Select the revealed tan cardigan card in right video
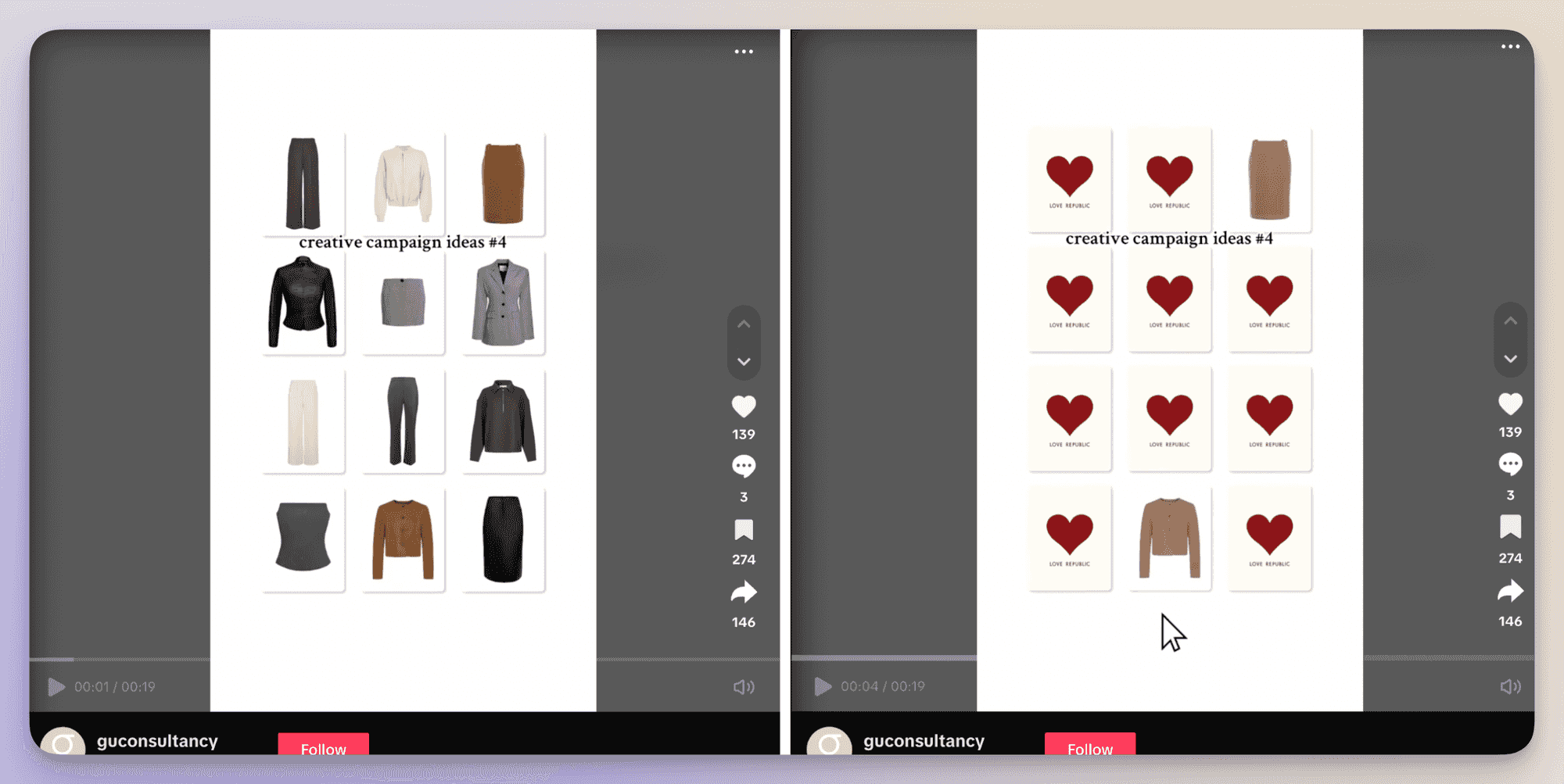 [1170, 538]
